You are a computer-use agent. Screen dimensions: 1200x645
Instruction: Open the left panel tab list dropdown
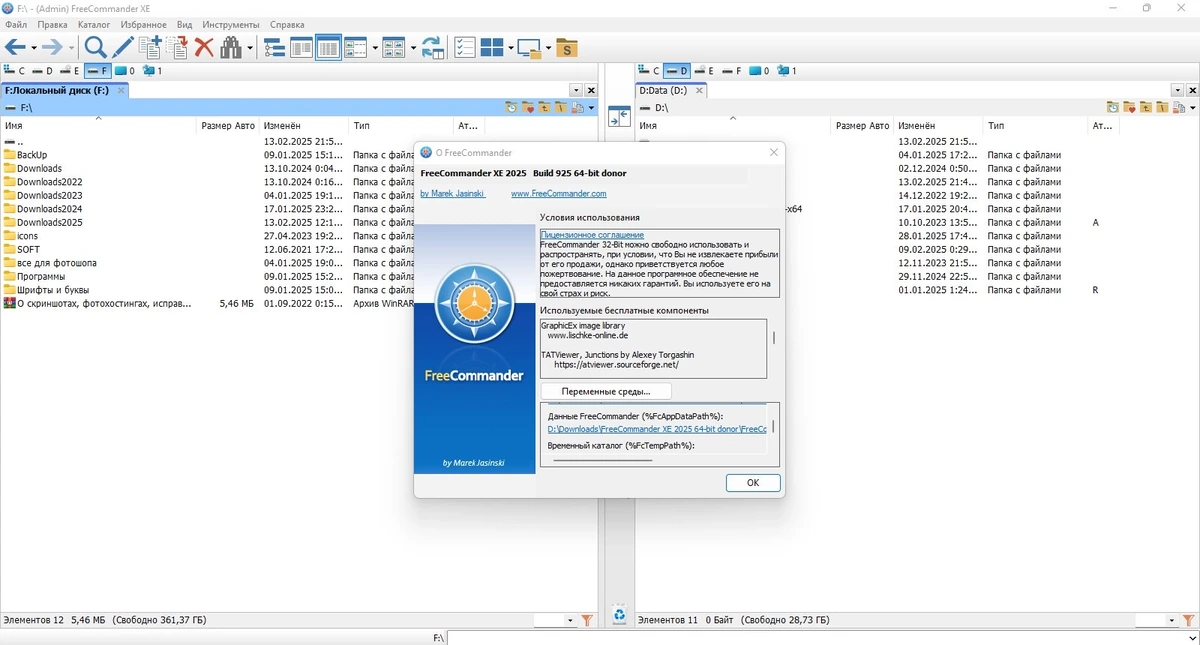pyautogui.click(x=575, y=90)
